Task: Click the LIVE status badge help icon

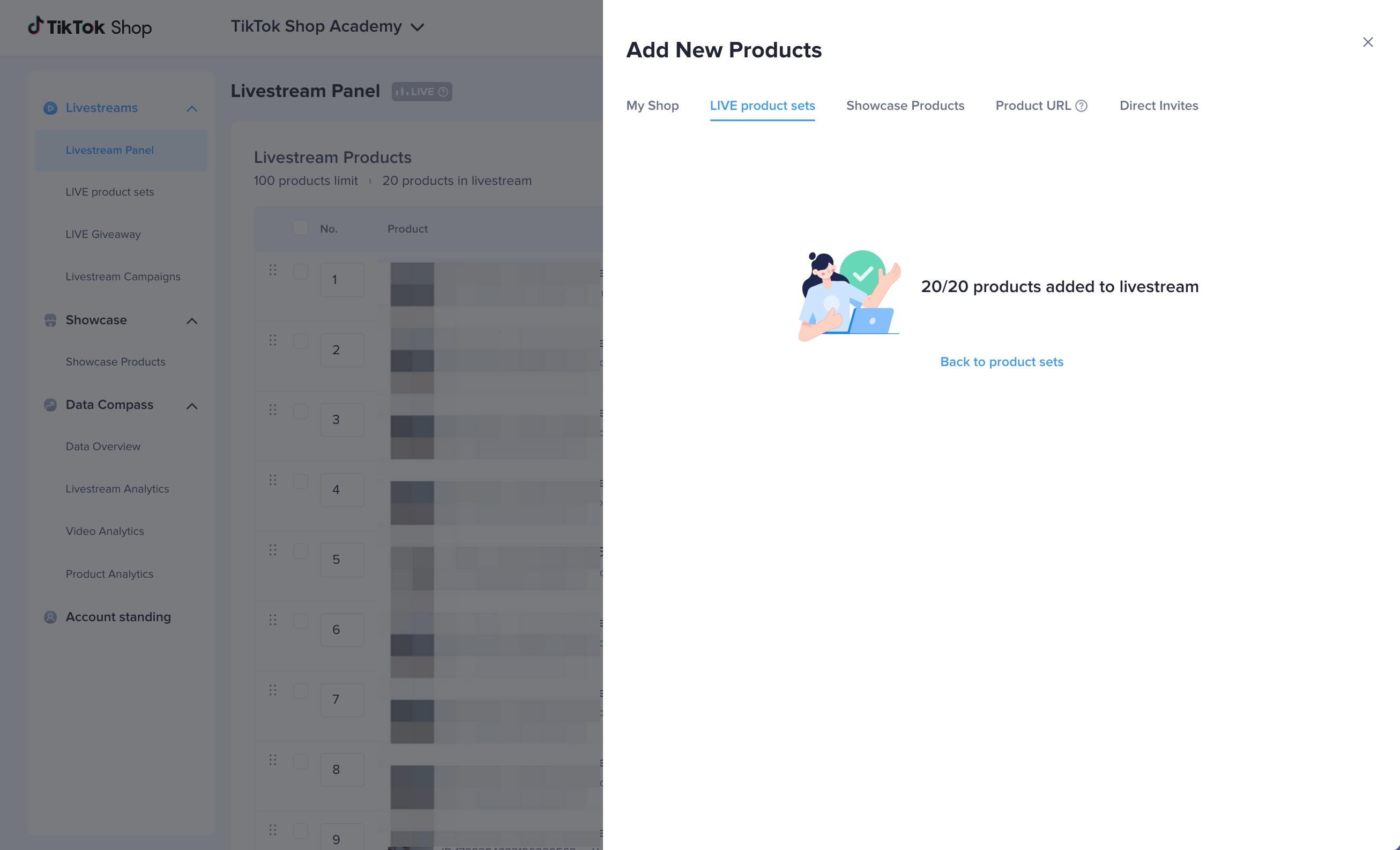Action: 443,92
